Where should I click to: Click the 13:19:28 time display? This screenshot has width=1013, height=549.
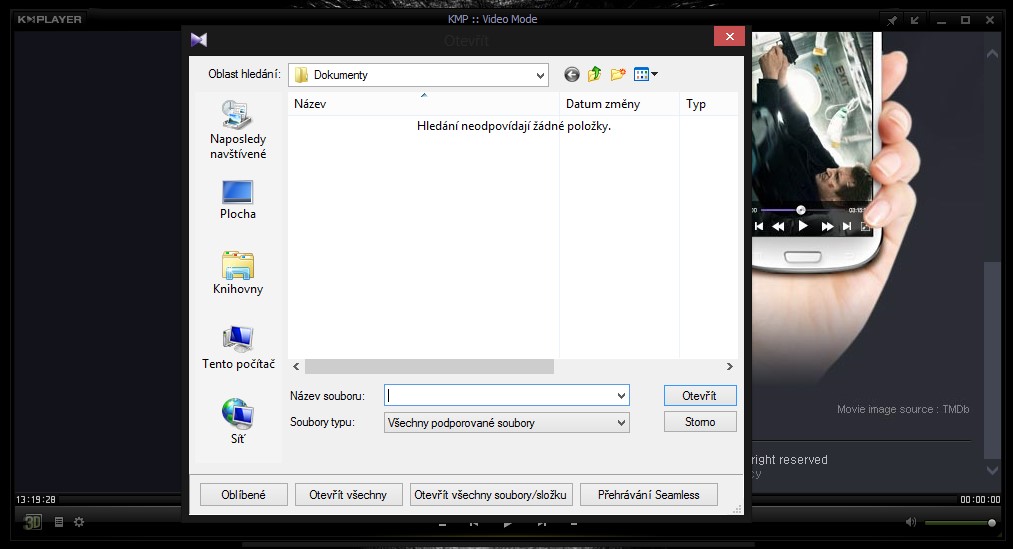point(36,500)
